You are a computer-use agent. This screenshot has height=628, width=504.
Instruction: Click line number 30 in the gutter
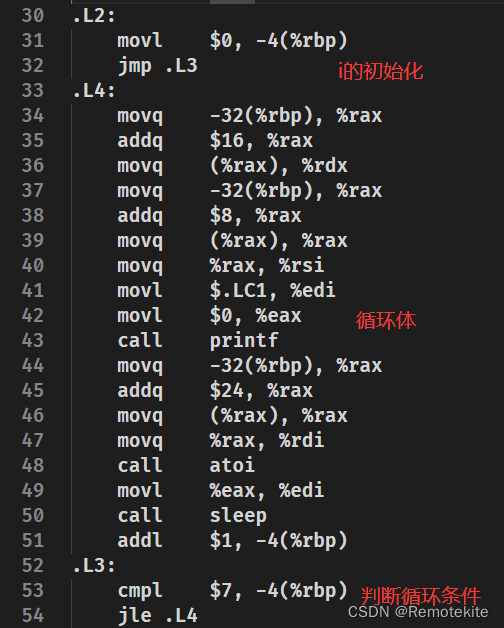32,16
